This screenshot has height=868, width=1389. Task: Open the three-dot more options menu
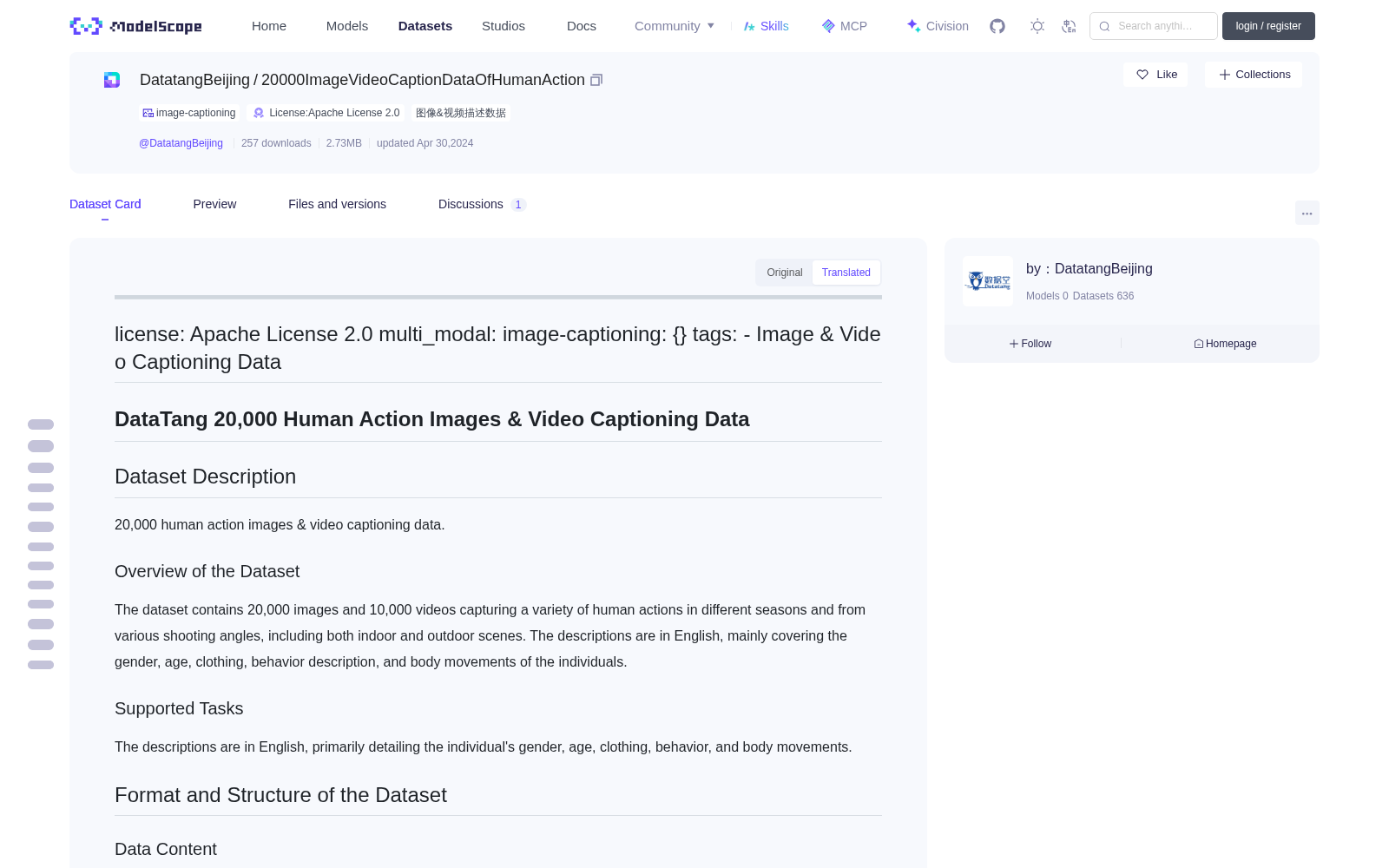(x=1307, y=213)
